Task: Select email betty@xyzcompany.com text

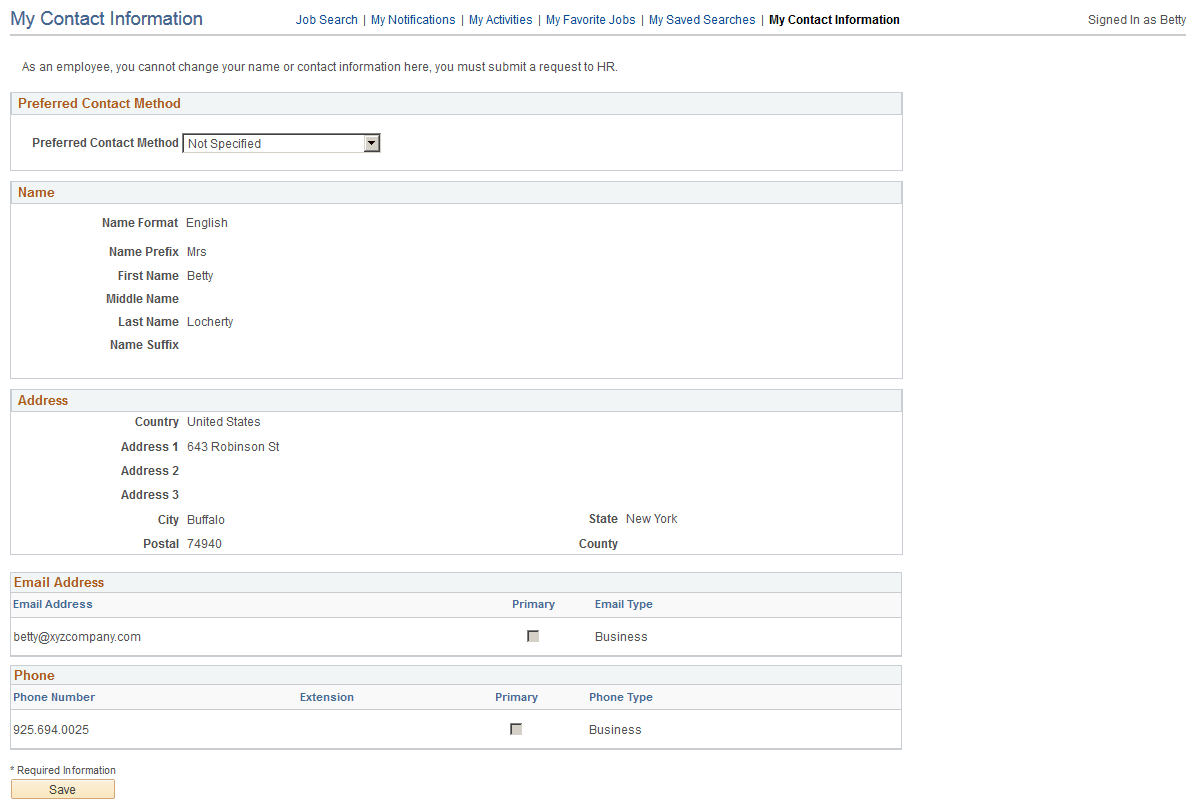Action: (x=77, y=637)
